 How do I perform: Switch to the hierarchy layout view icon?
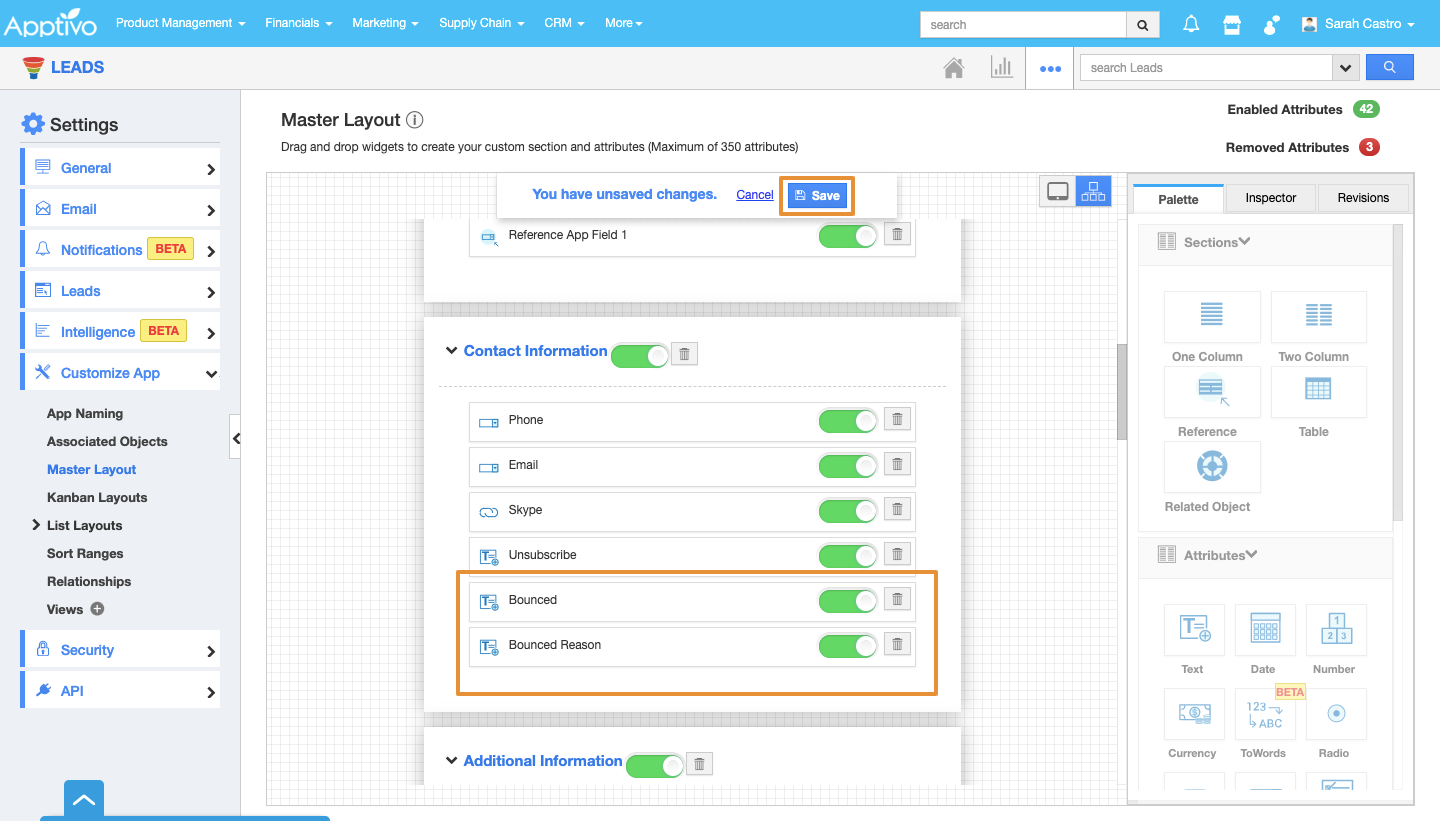1093,192
